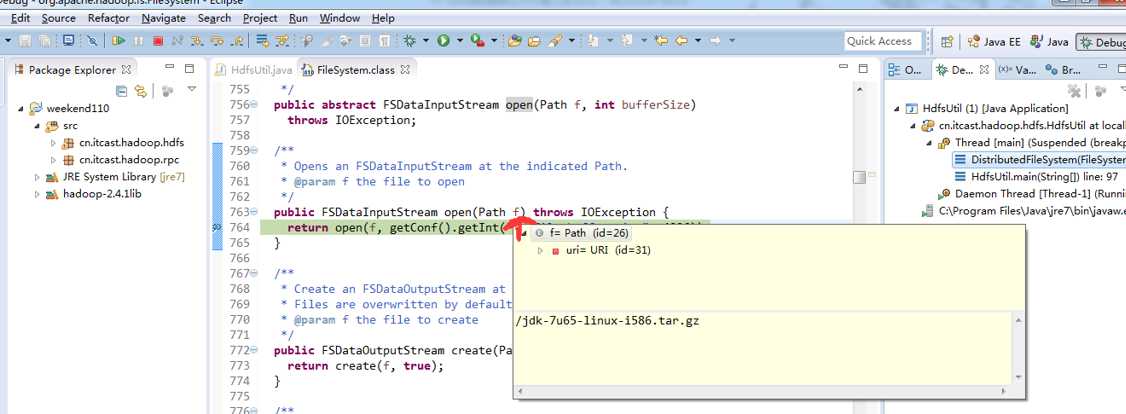Collapse code fold at line 756
This screenshot has width=1126, height=414.
[255, 105]
